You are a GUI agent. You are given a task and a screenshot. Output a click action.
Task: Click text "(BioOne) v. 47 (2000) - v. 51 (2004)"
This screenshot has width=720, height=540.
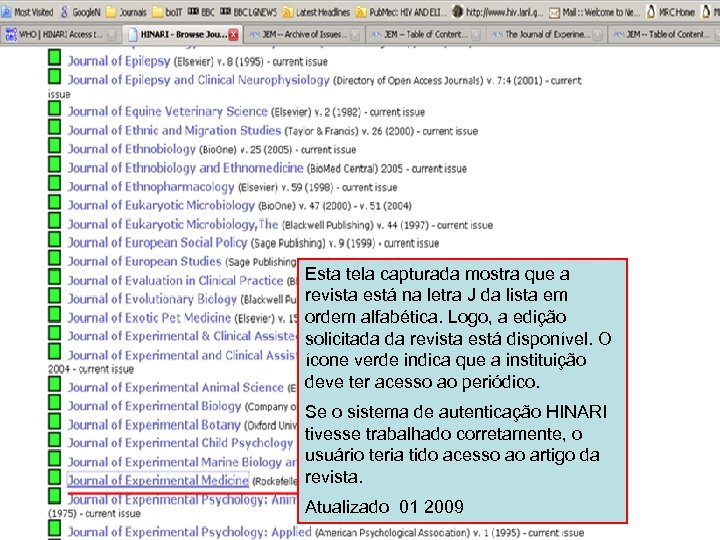point(335,206)
